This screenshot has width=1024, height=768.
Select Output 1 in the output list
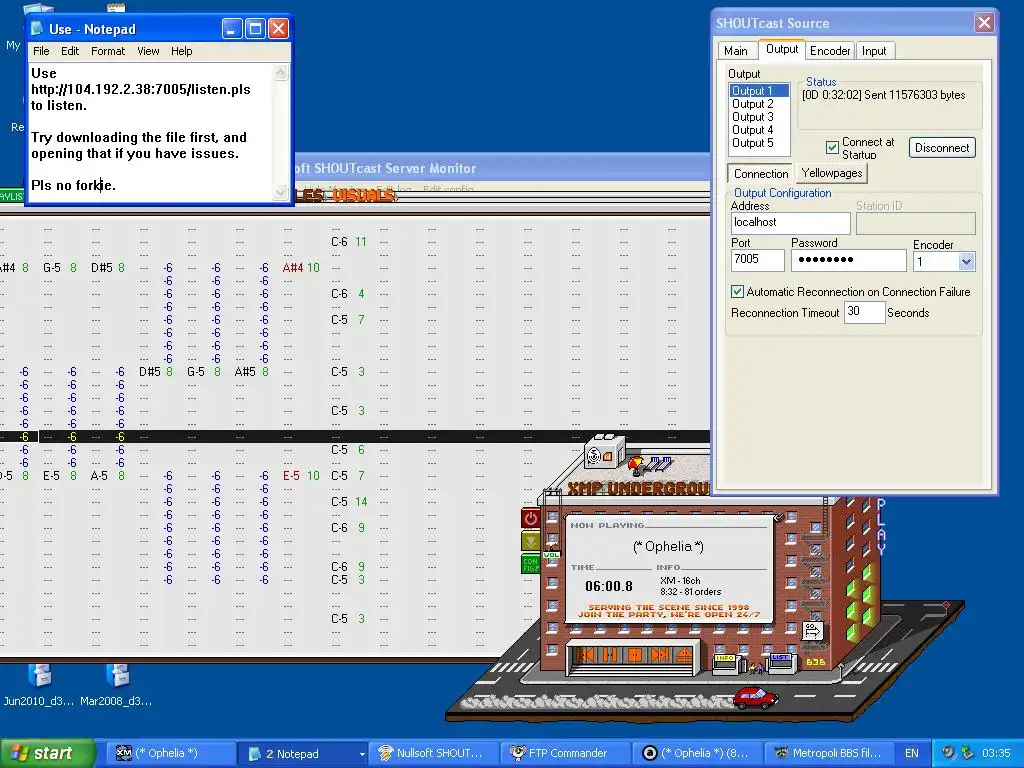(x=759, y=91)
